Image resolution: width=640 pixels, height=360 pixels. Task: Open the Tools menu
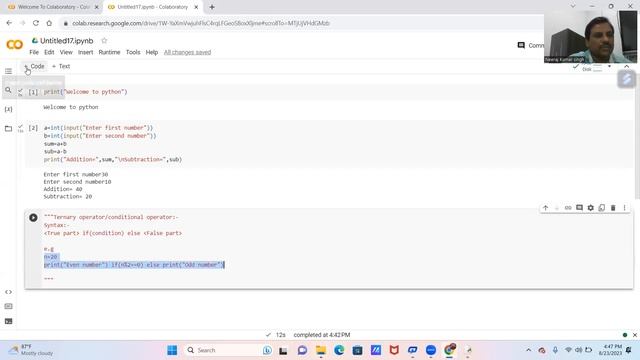(133, 52)
